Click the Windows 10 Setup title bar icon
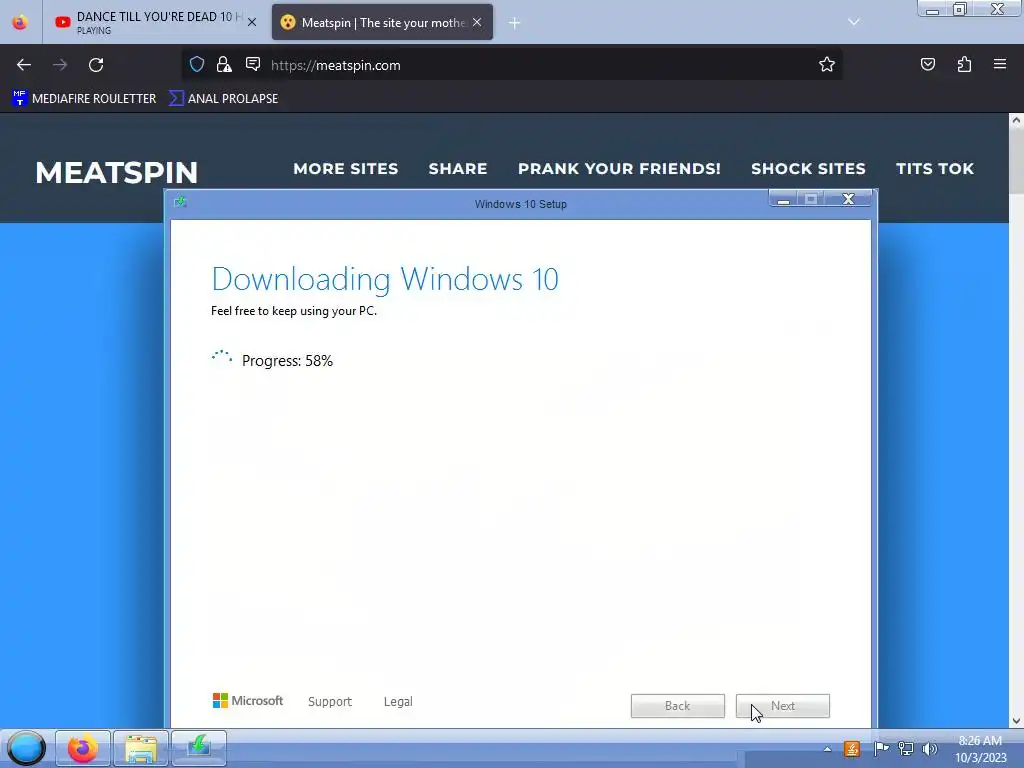 click(x=181, y=202)
